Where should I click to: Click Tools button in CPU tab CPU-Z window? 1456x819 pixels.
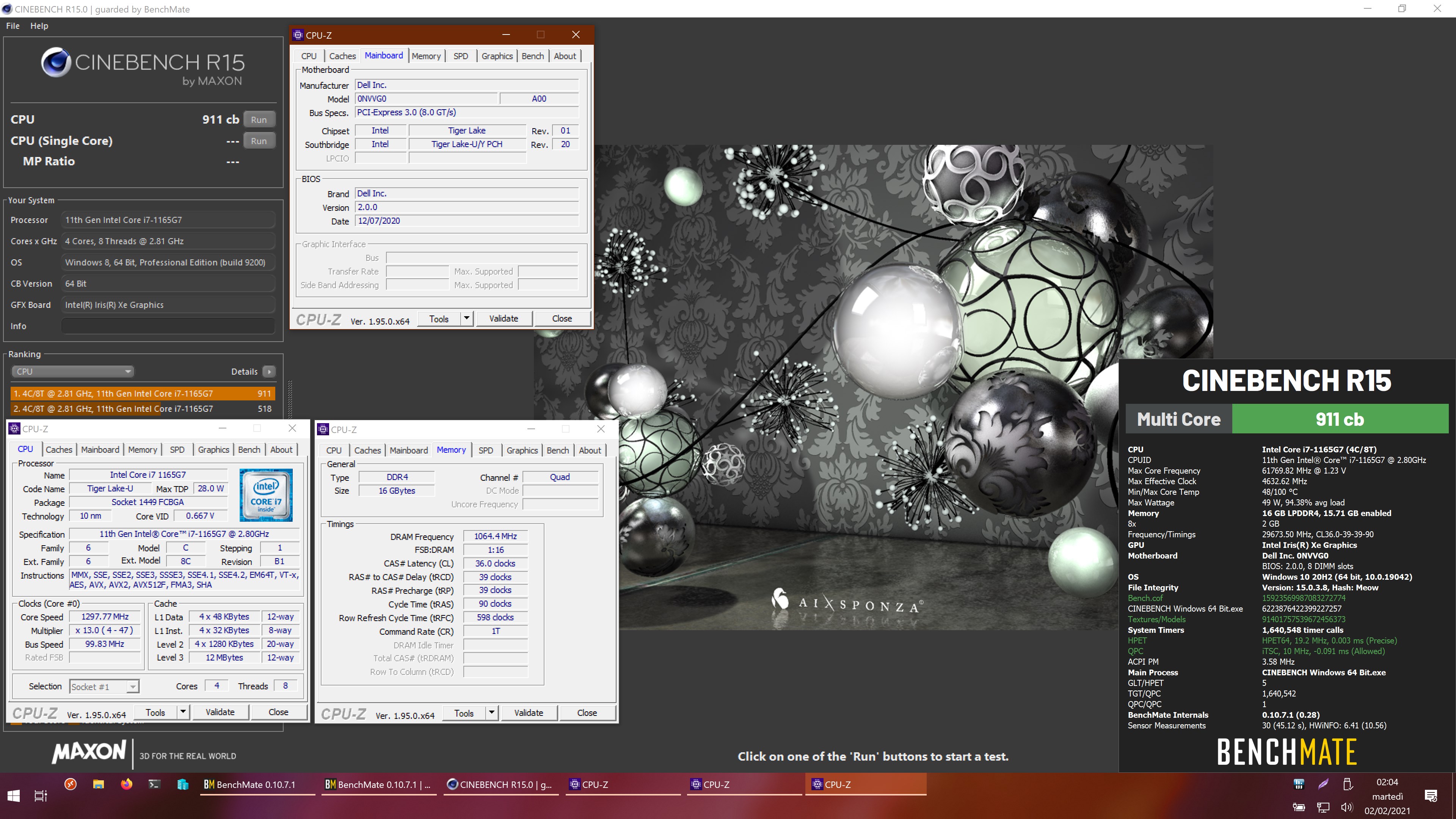pyautogui.click(x=155, y=712)
